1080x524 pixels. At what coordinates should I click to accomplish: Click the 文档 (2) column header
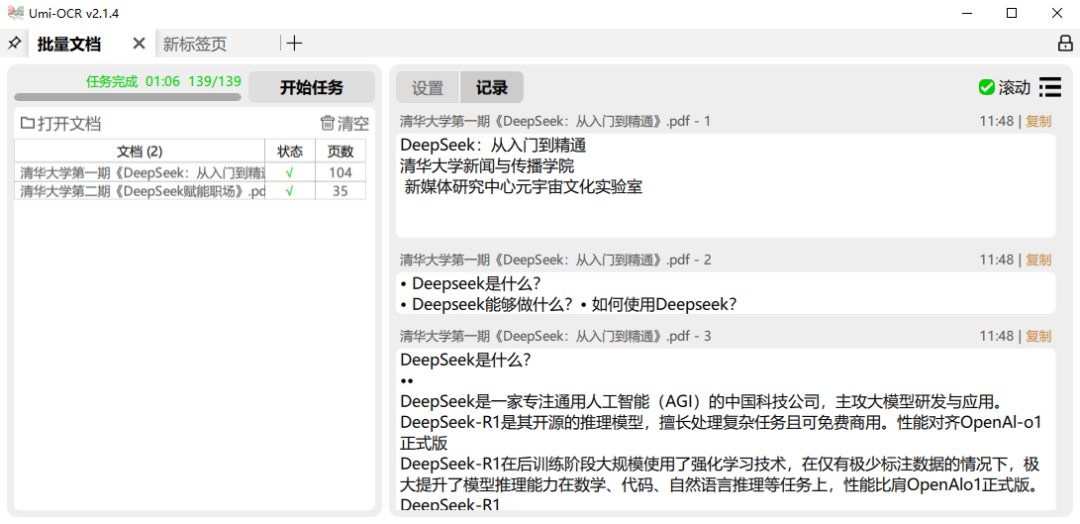click(x=139, y=151)
